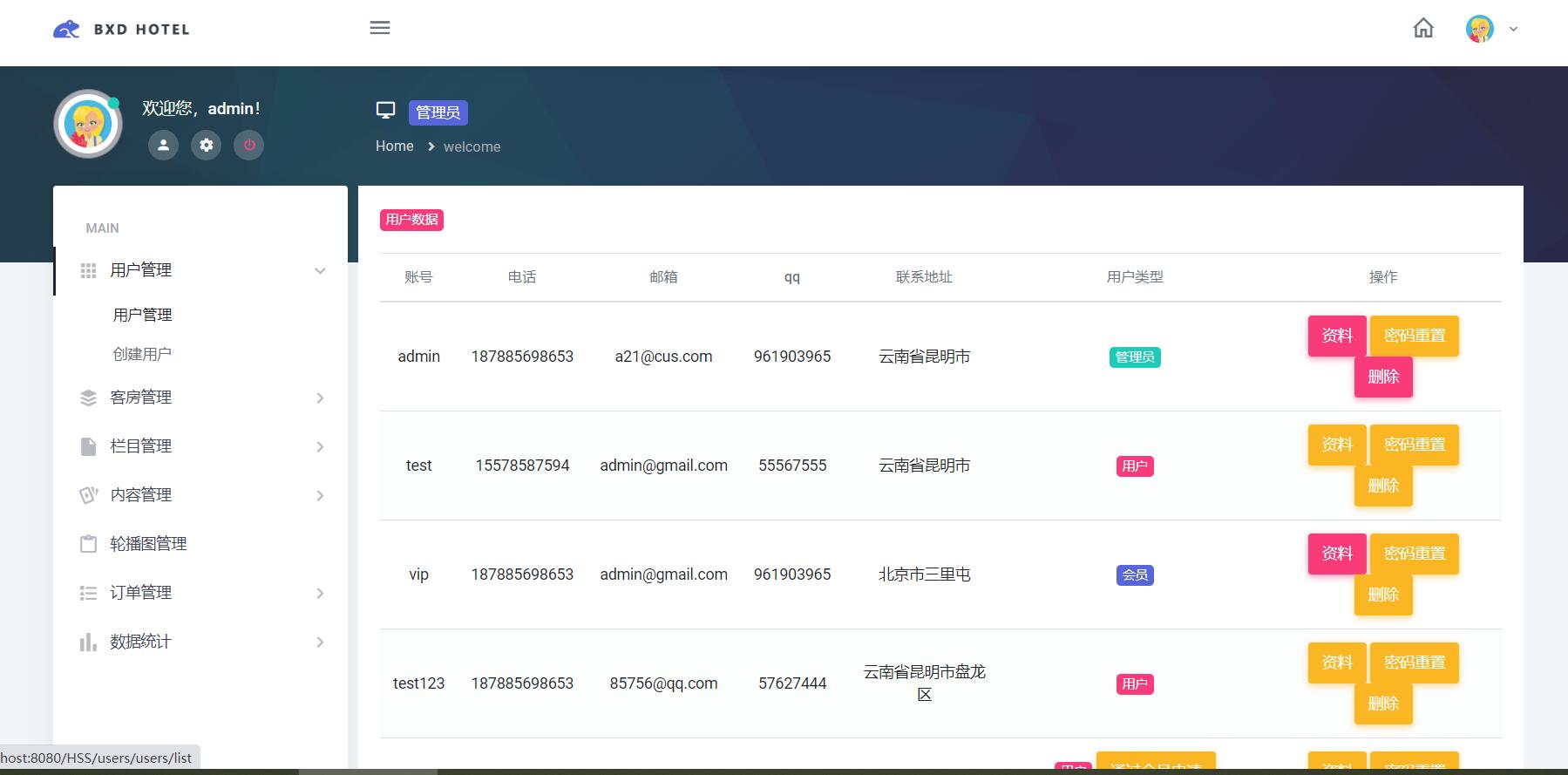Viewport: 1568px width, 775px height.
Task: Open 资料 for the vip row
Action: pos(1337,554)
